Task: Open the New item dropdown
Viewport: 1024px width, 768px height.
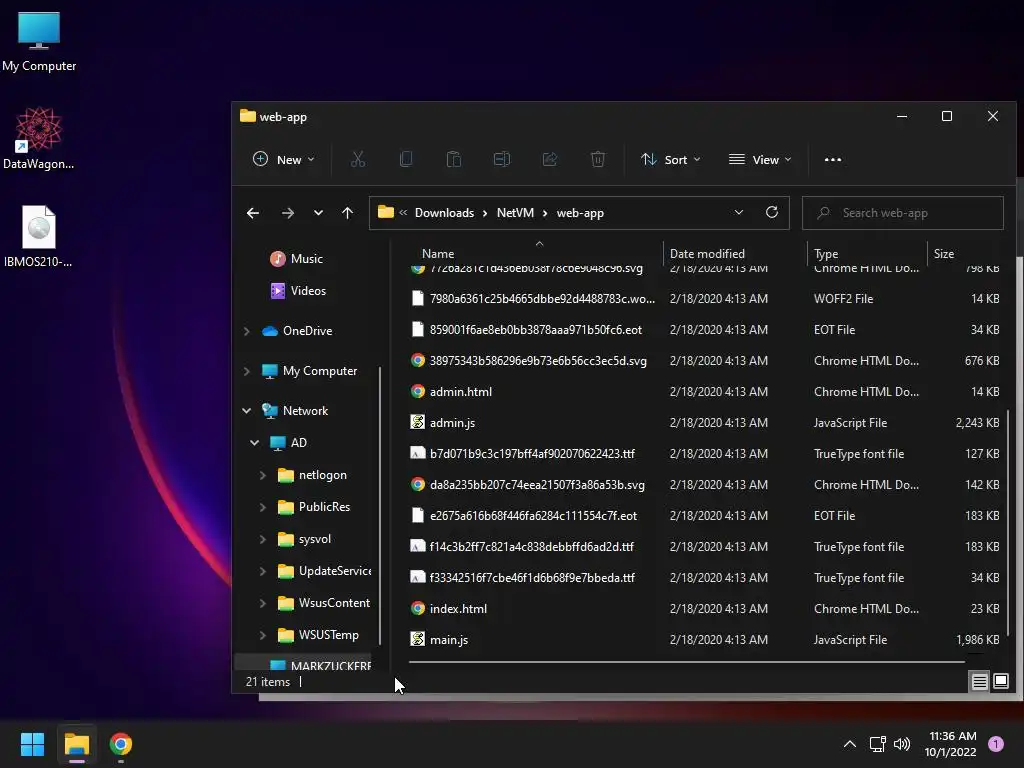Action: tap(284, 159)
